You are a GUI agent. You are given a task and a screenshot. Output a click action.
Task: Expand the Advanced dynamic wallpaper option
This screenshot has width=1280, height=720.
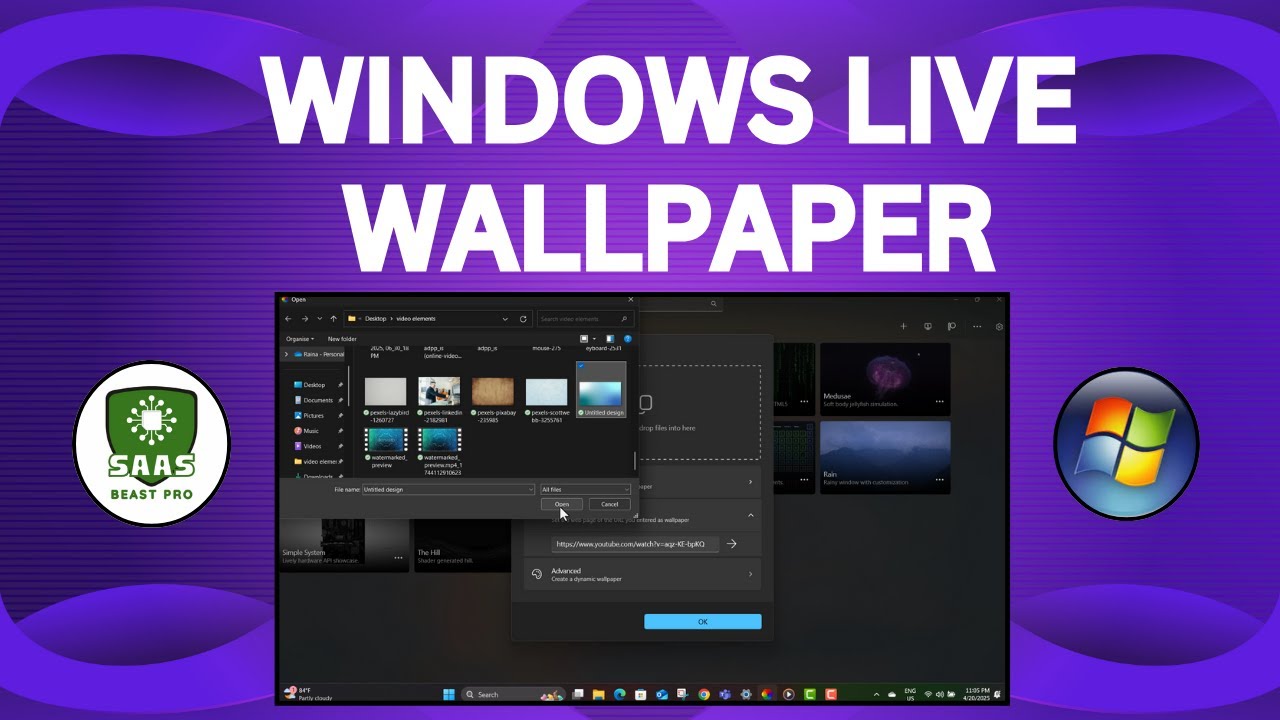(x=643, y=574)
